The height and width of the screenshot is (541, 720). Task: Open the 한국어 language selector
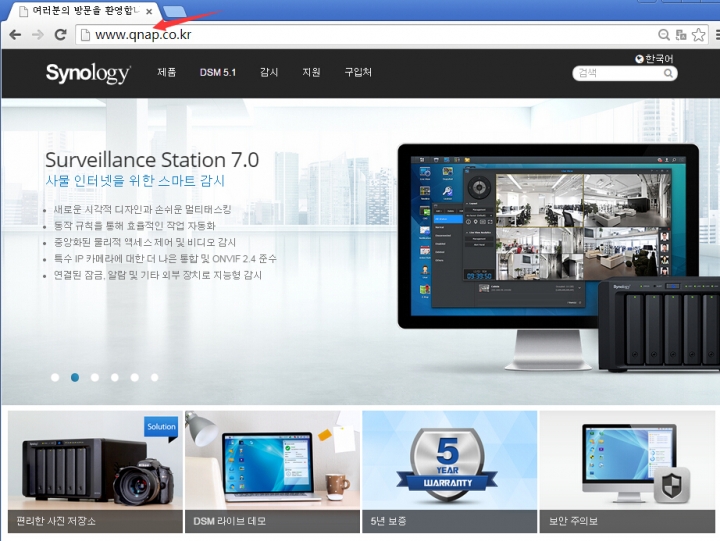point(654,59)
